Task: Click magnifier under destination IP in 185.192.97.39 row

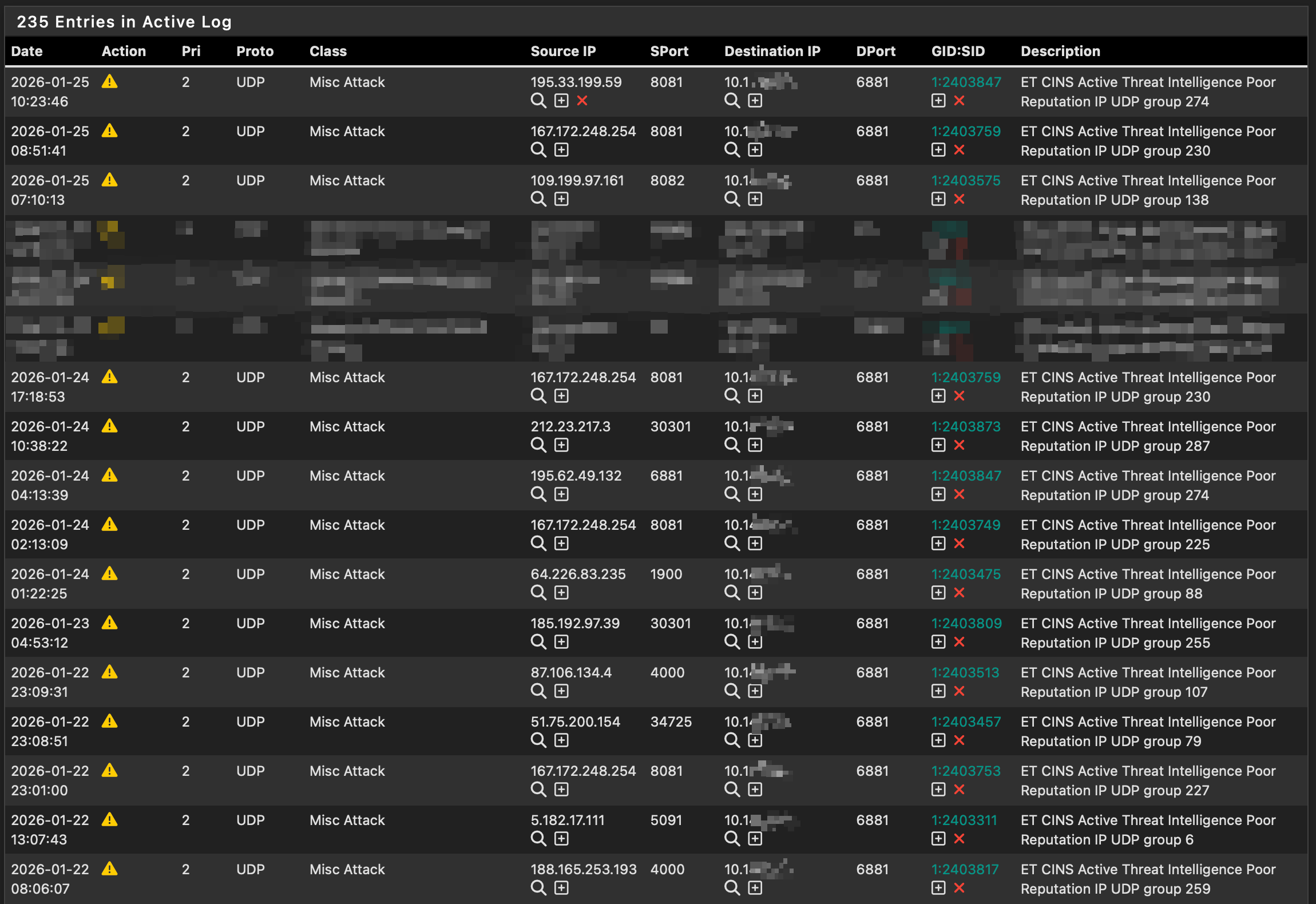Action: 732,642
